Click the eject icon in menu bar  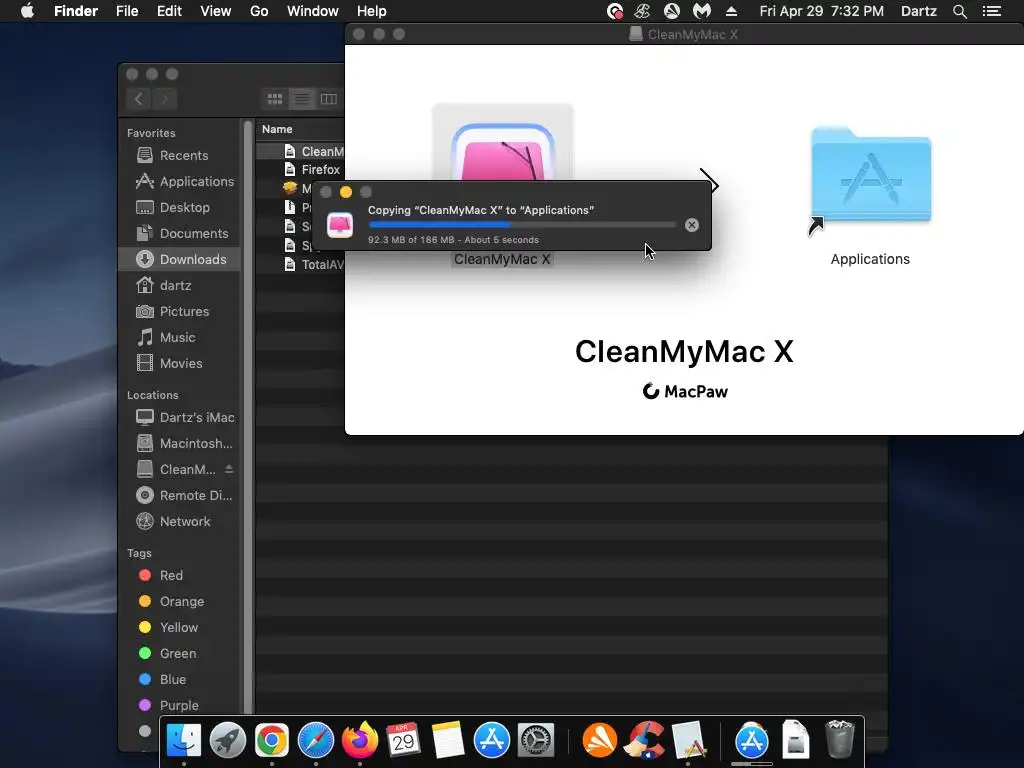coord(731,11)
